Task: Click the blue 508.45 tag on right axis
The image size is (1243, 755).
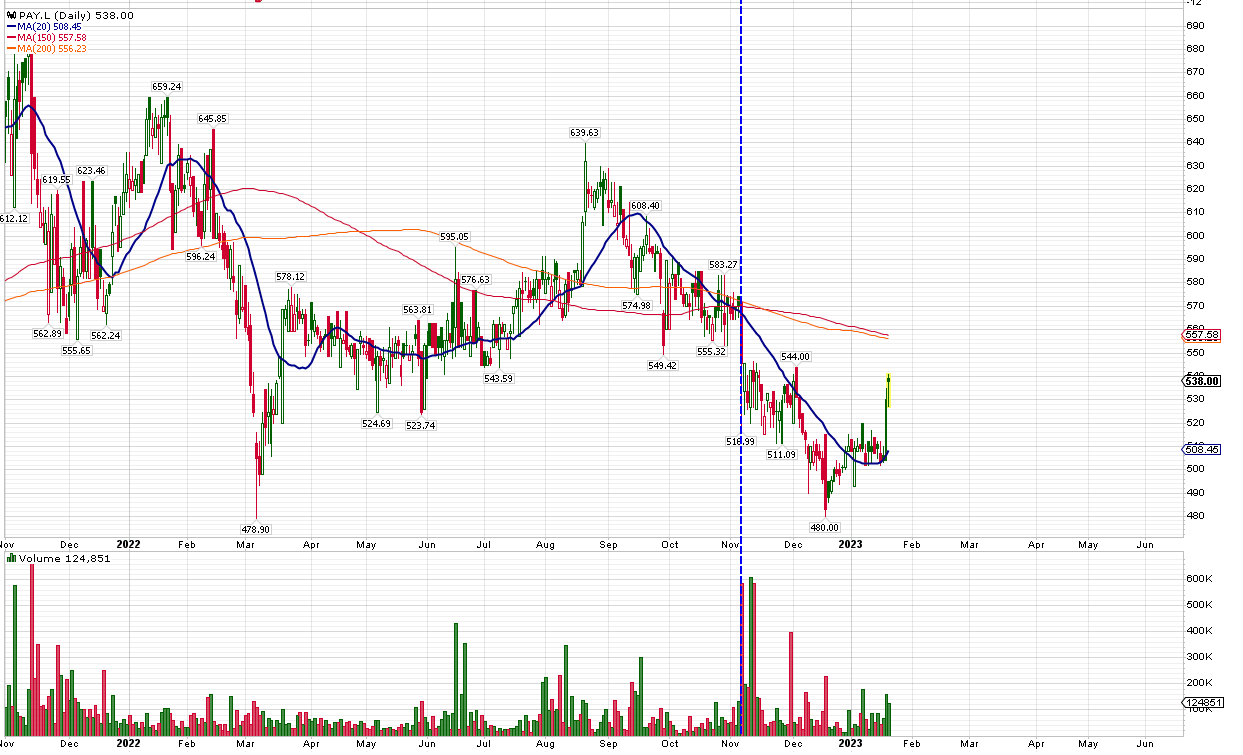Action: point(1202,450)
